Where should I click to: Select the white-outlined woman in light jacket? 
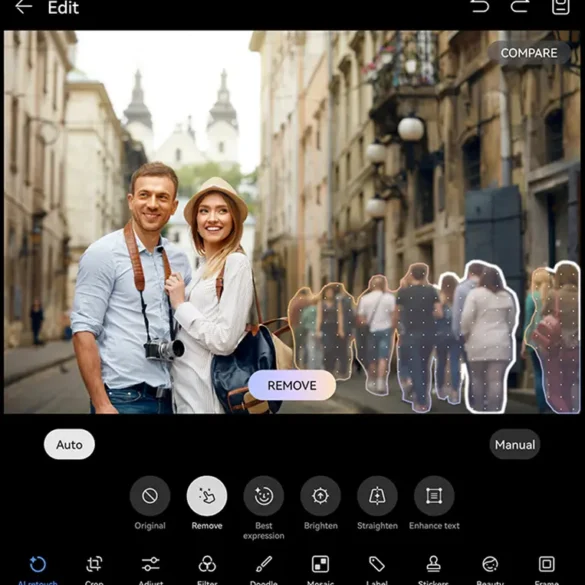coord(488,336)
